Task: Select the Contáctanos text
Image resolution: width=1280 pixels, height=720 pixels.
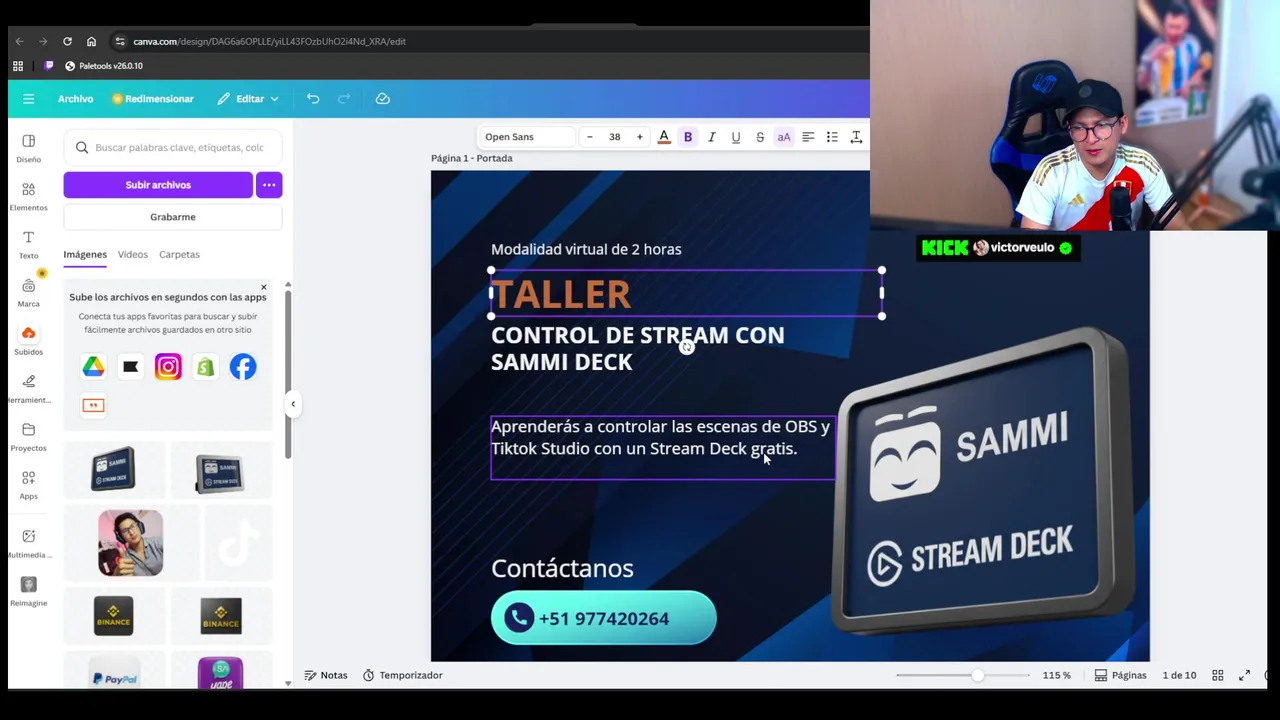Action: (x=562, y=568)
